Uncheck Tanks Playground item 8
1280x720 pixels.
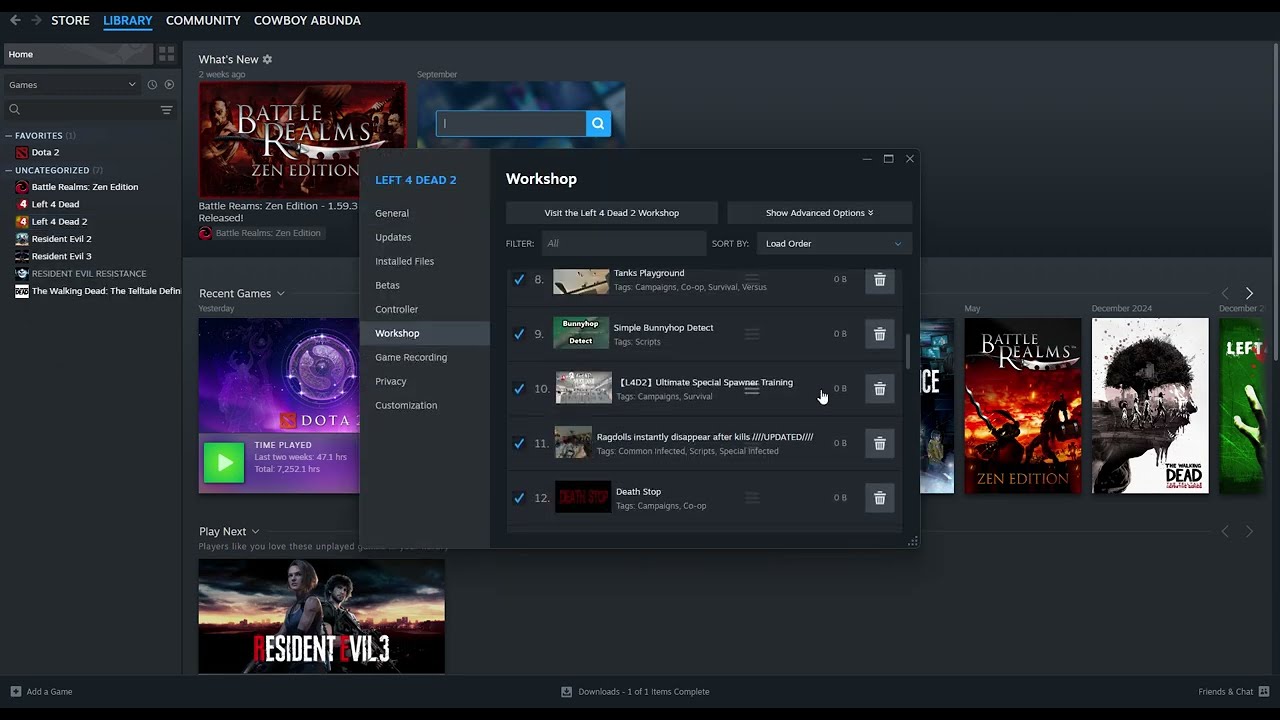(x=519, y=280)
